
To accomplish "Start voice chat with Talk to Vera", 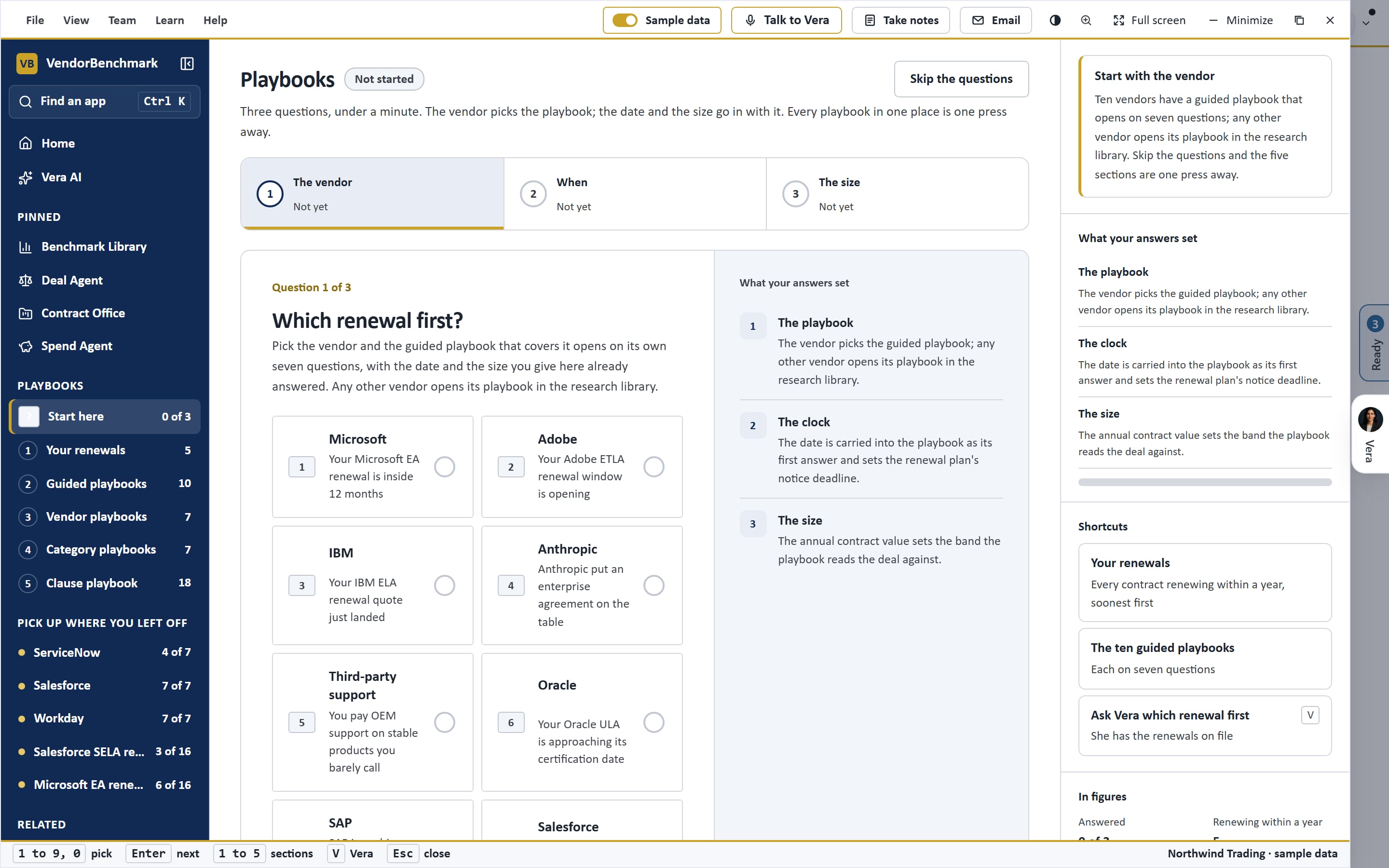I will point(786,20).
